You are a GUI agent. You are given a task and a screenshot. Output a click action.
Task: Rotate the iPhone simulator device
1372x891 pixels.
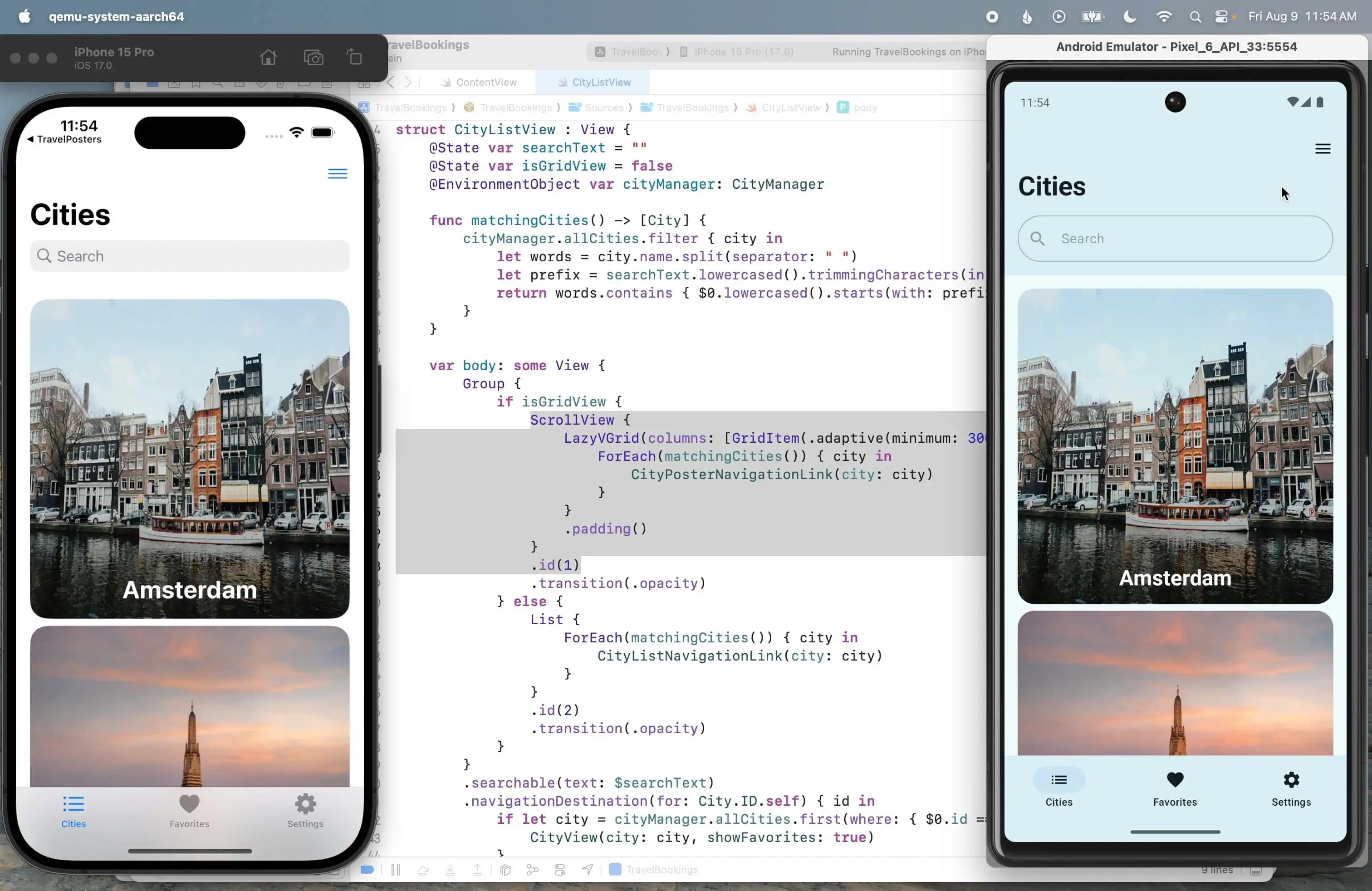coord(354,58)
